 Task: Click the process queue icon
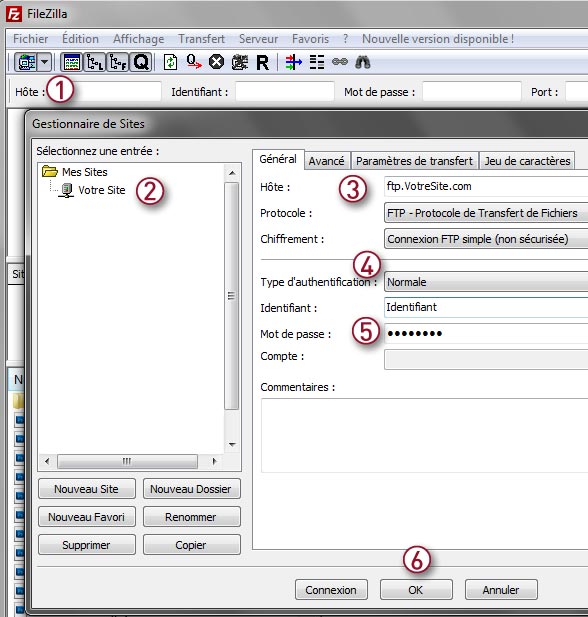[x=194, y=62]
